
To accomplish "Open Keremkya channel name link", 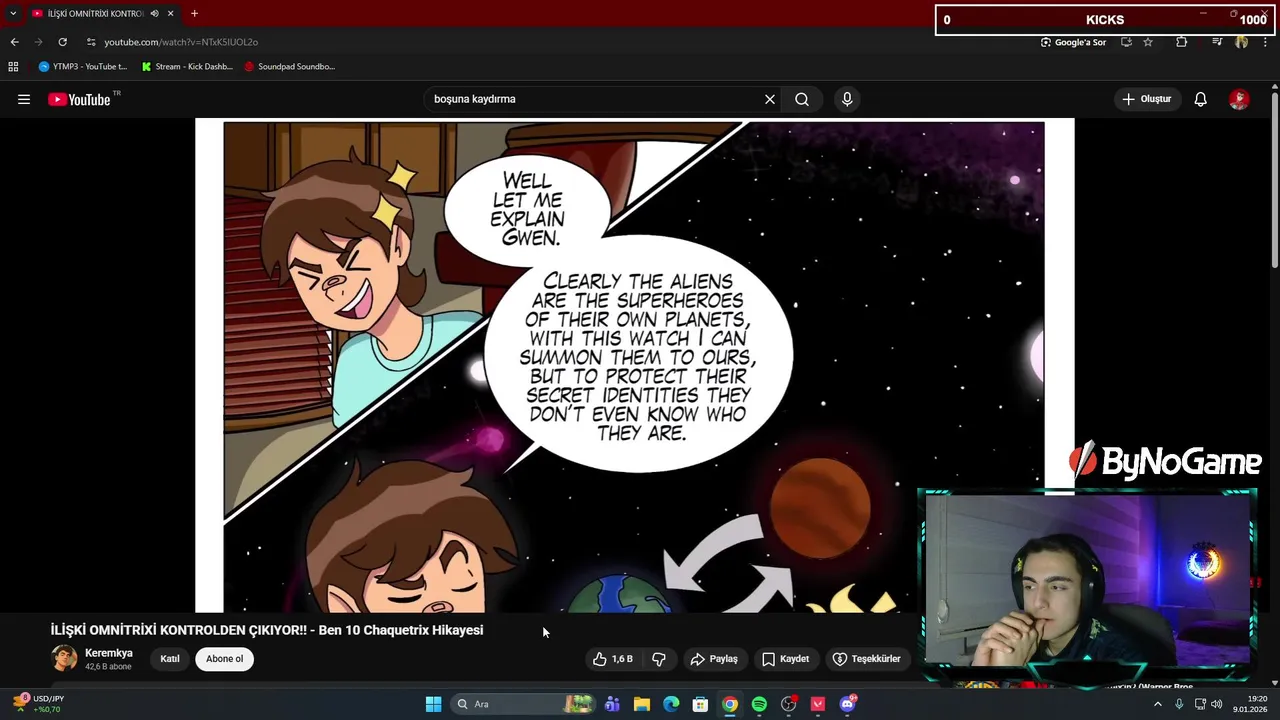I will (109, 653).
